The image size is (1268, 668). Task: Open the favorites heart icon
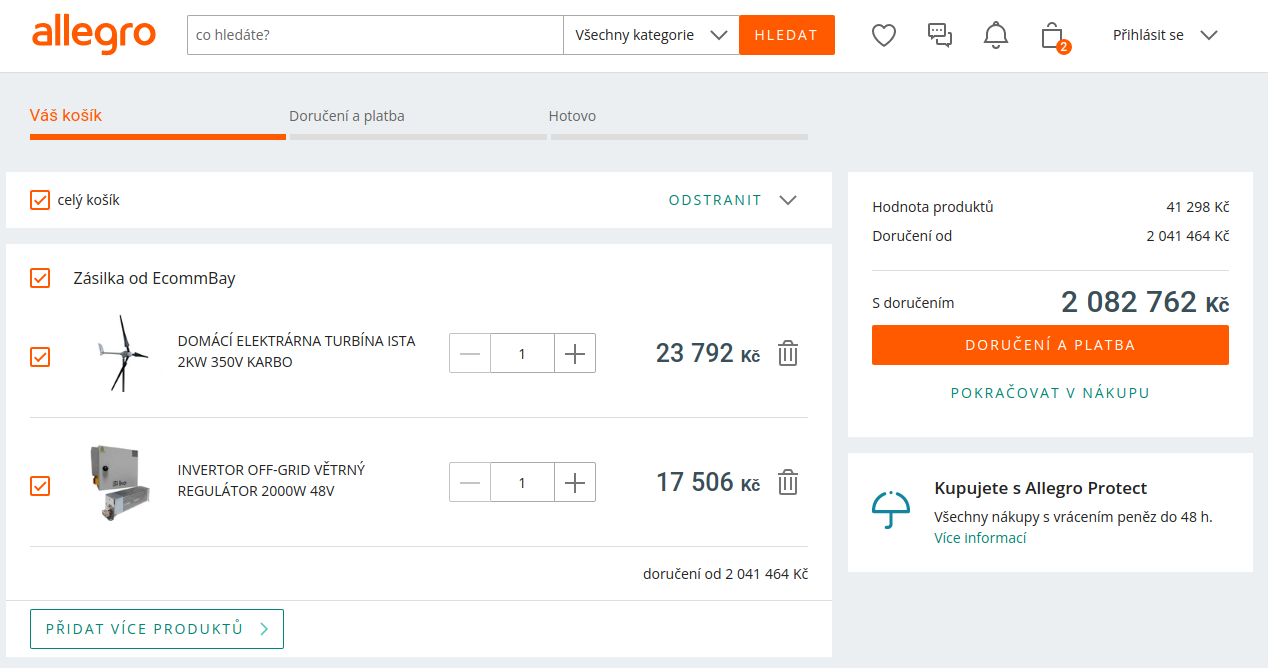click(883, 36)
